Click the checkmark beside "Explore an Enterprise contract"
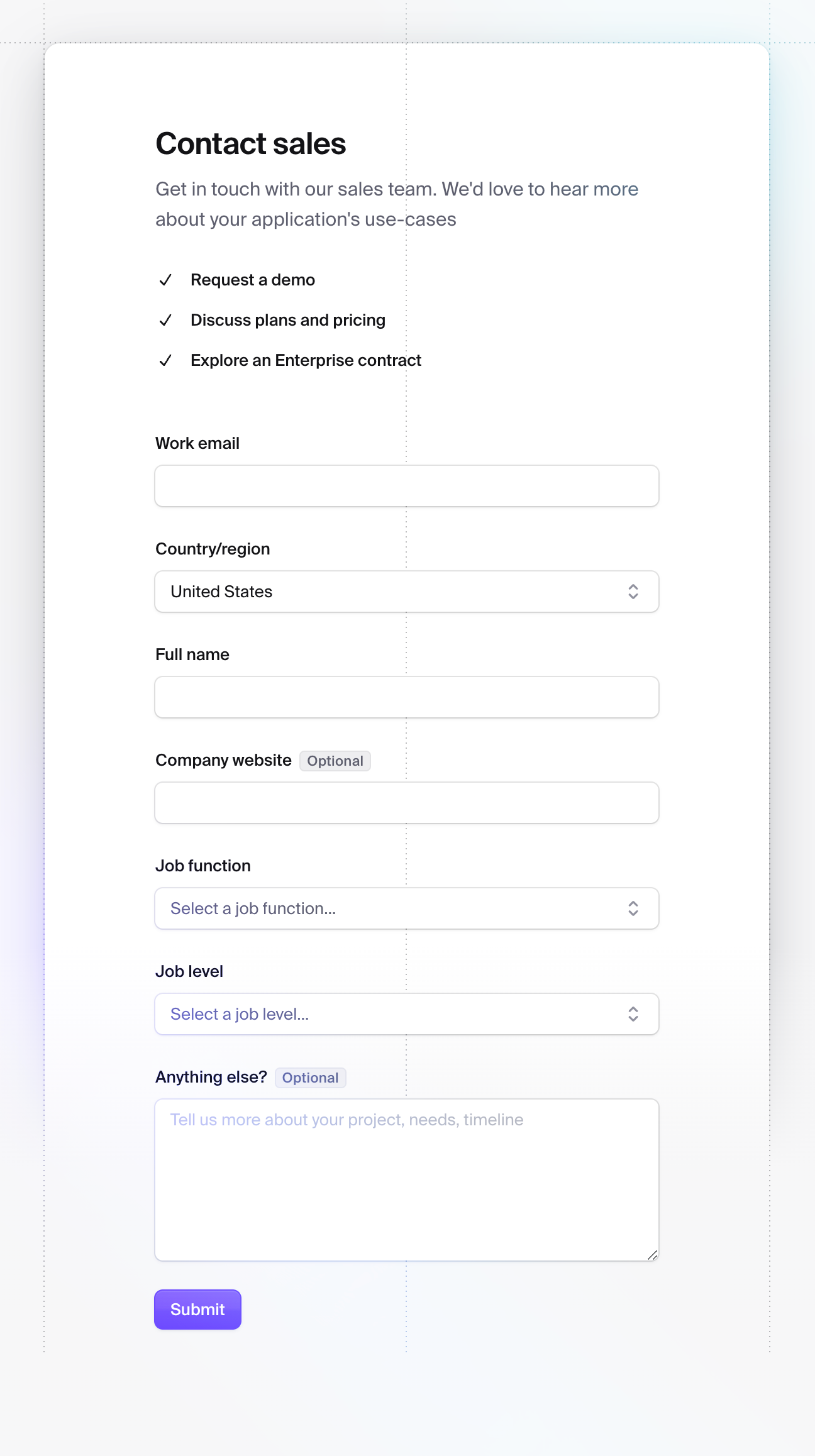 click(x=166, y=361)
